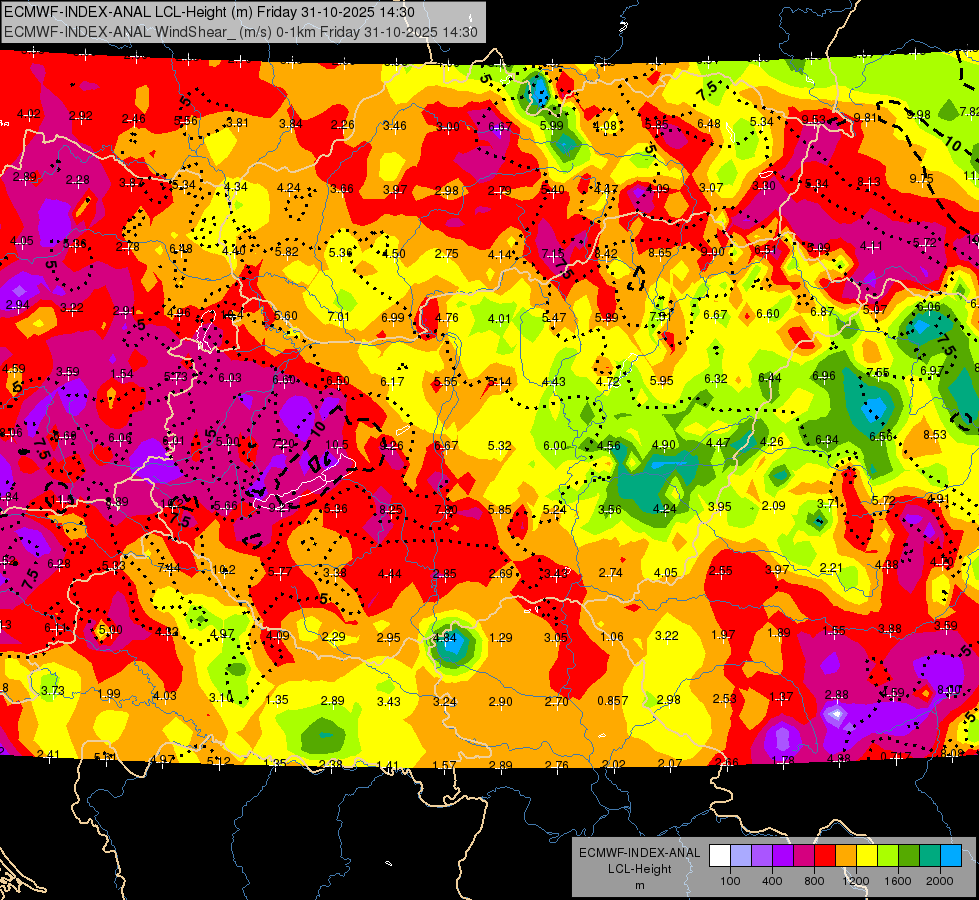This screenshot has width=979, height=900.
Task: Click the map value "6.99"
Action: tap(393, 317)
